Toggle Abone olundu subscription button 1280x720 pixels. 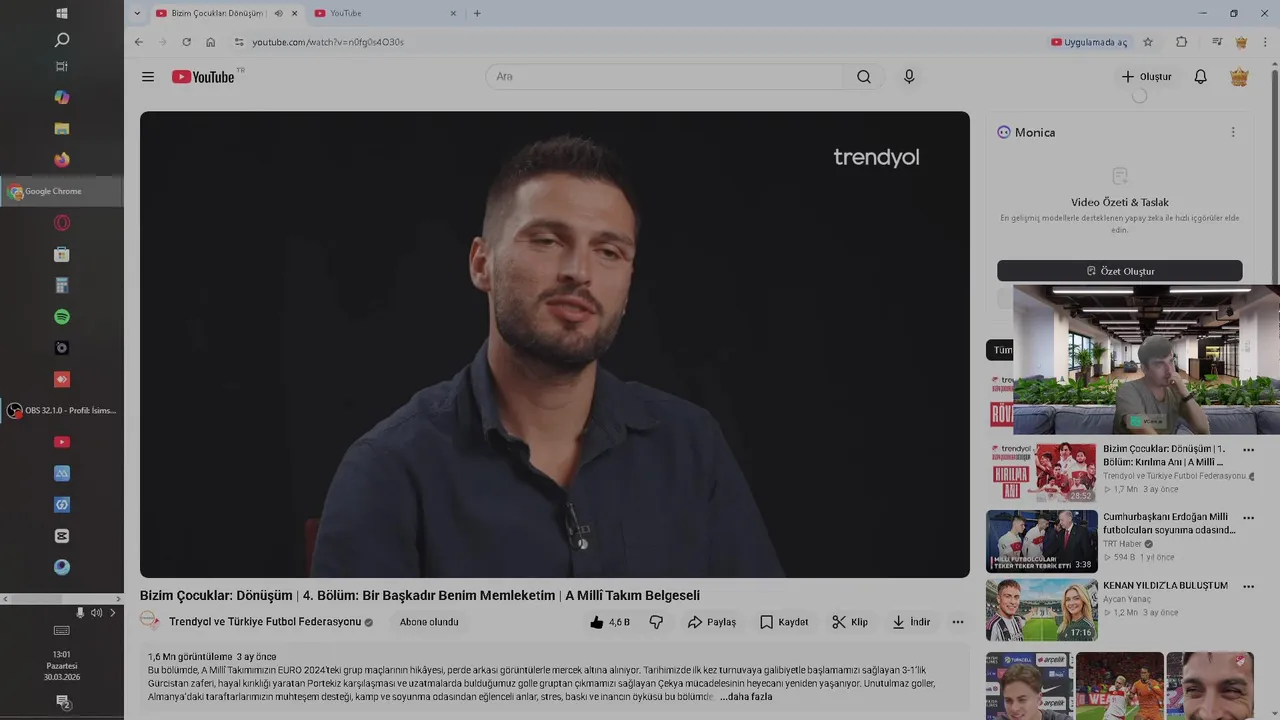tap(429, 622)
